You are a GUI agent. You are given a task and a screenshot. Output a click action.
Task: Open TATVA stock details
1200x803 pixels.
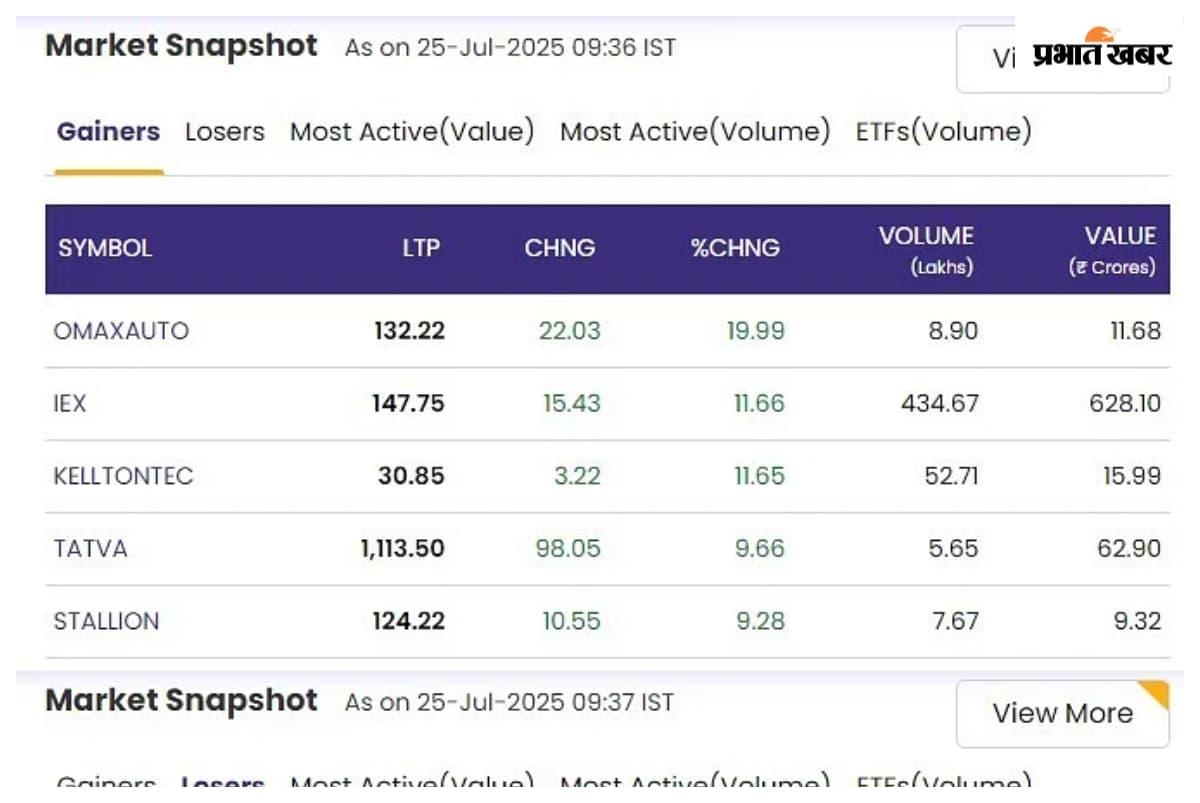click(x=91, y=548)
